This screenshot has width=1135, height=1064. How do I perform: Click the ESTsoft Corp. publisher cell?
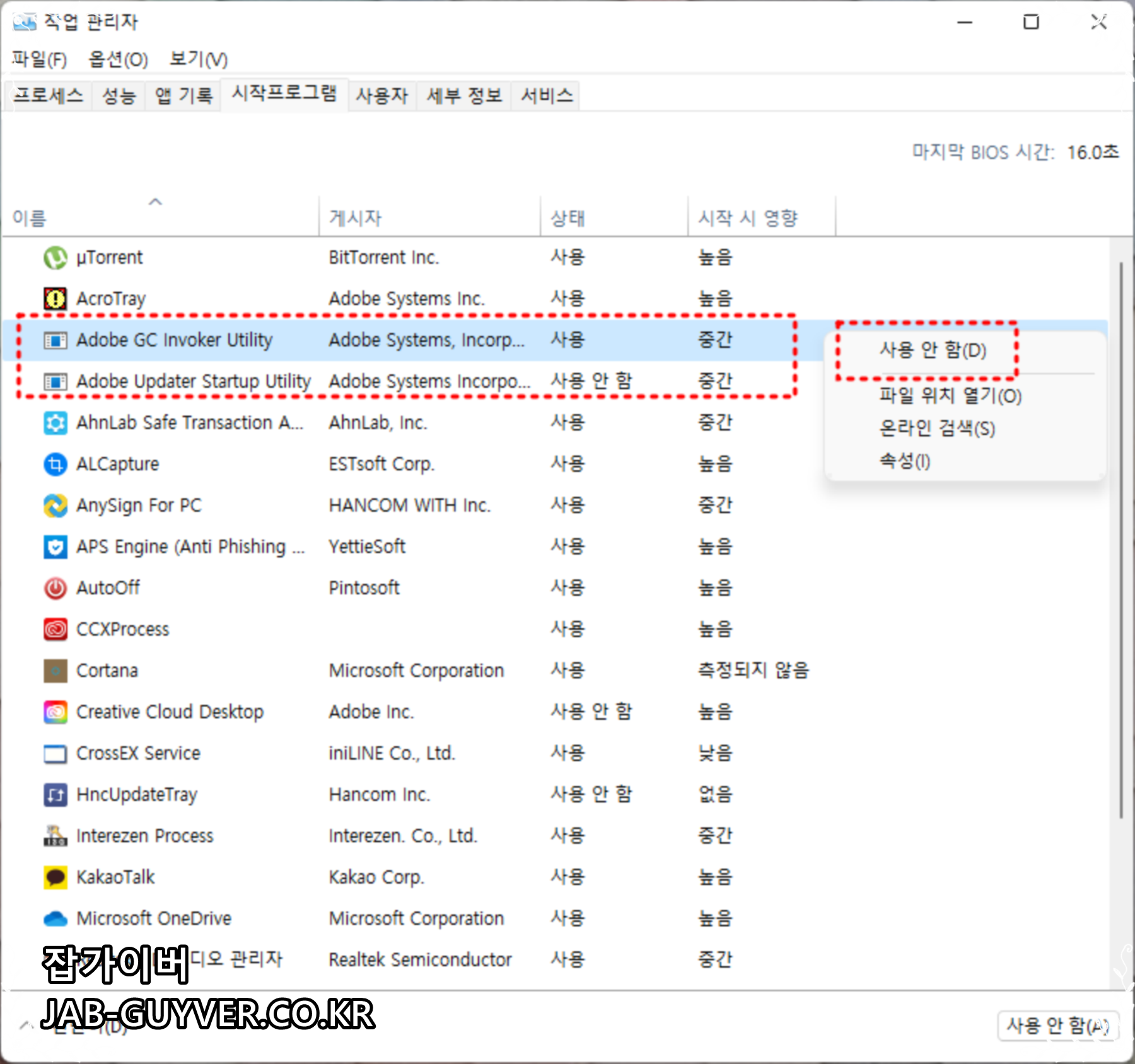click(x=381, y=465)
